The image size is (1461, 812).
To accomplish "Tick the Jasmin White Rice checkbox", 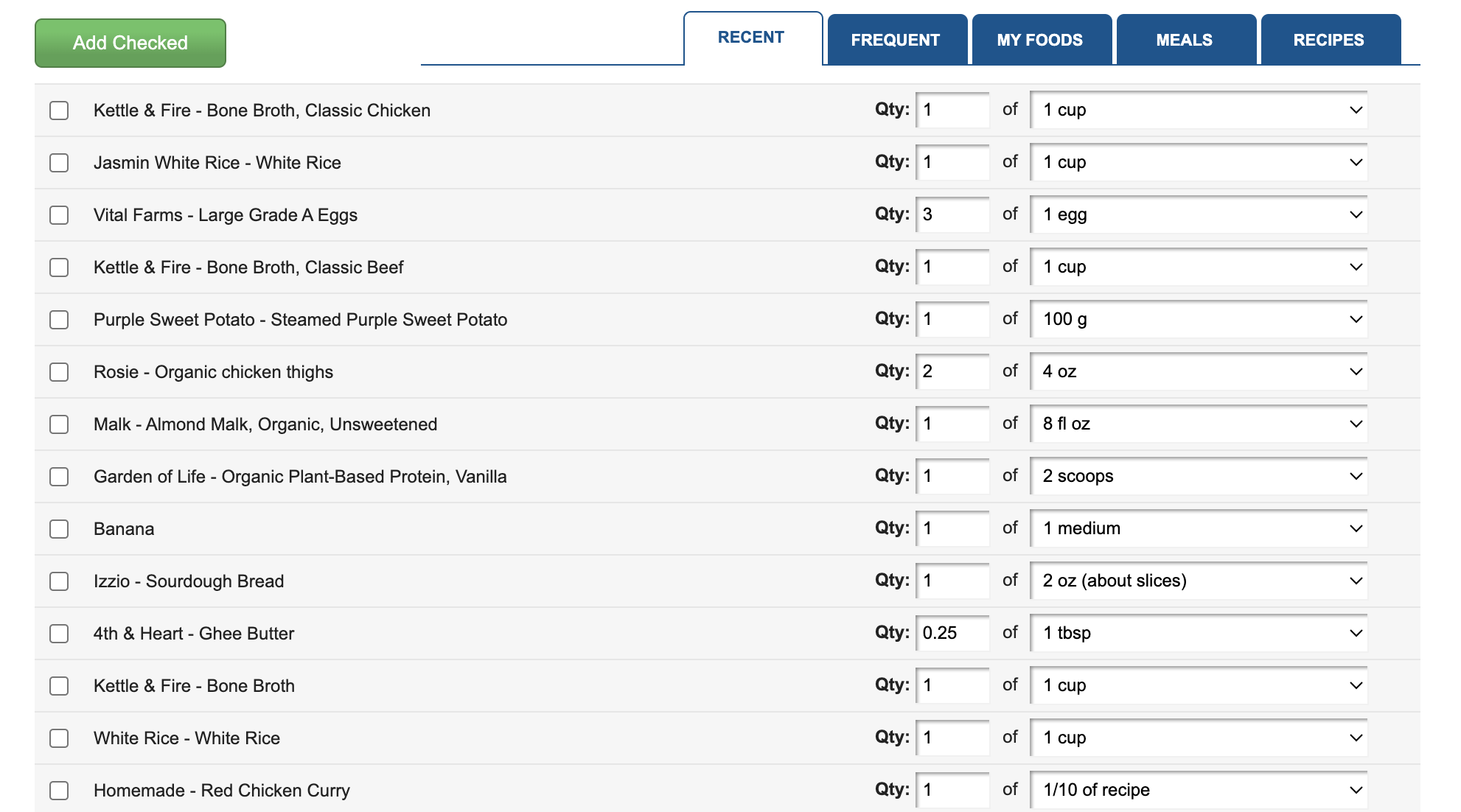I will click(59, 163).
